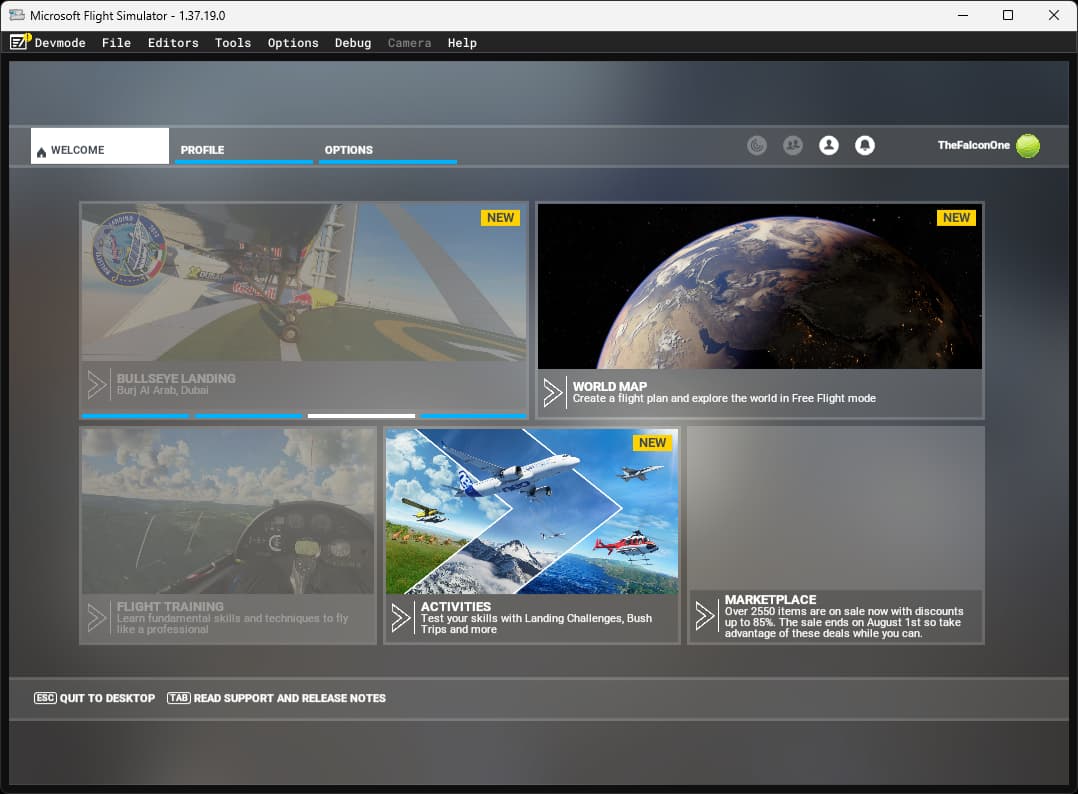Select the second carousel indicator bar under Bullseye Landing
Viewport: 1078px width, 794px height.
248,416
